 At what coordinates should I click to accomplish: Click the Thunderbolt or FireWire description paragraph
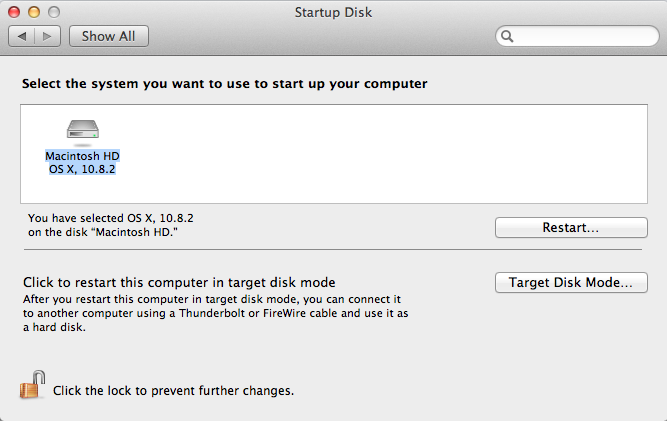point(215,313)
